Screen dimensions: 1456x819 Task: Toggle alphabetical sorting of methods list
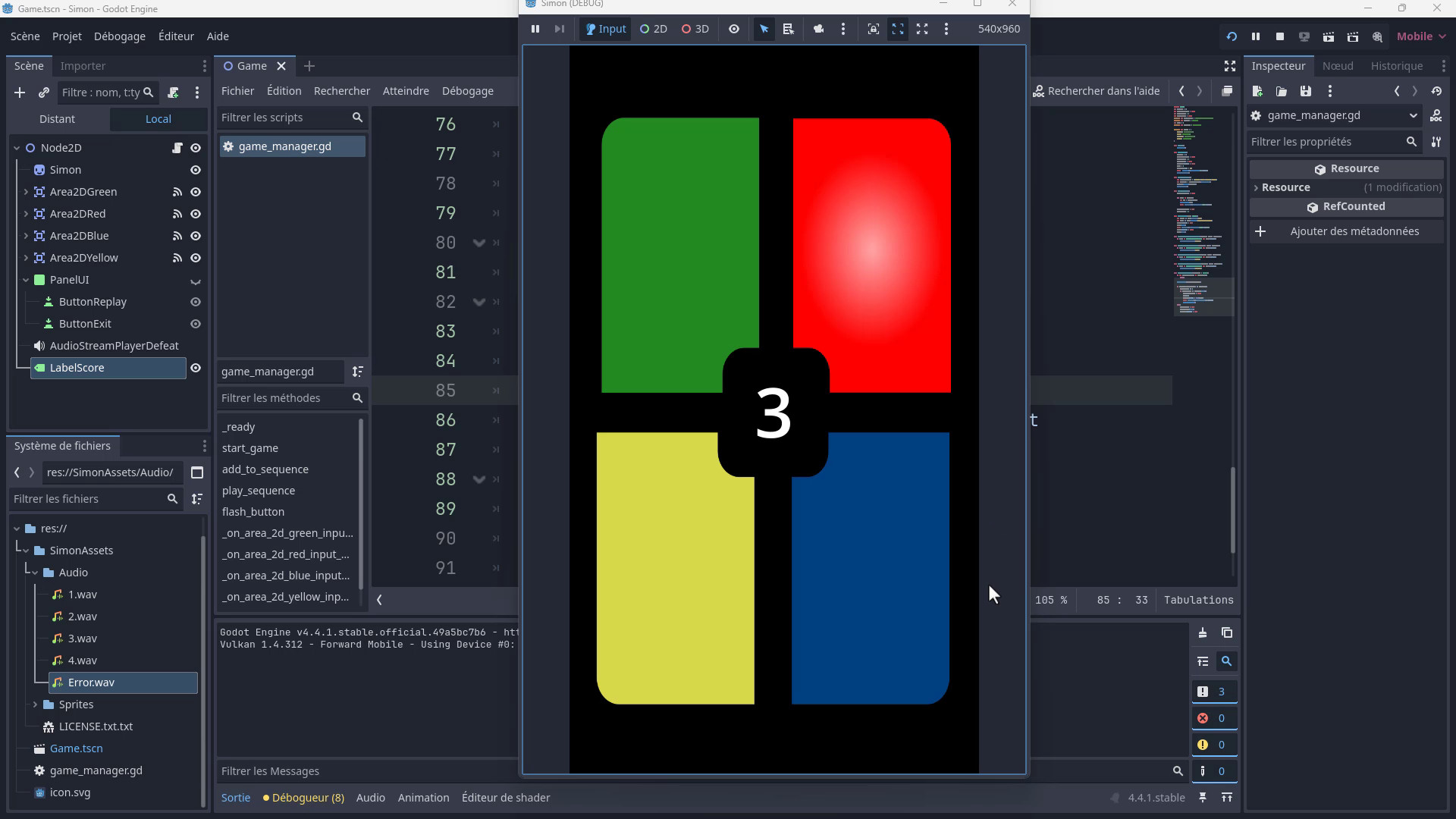pyautogui.click(x=357, y=372)
